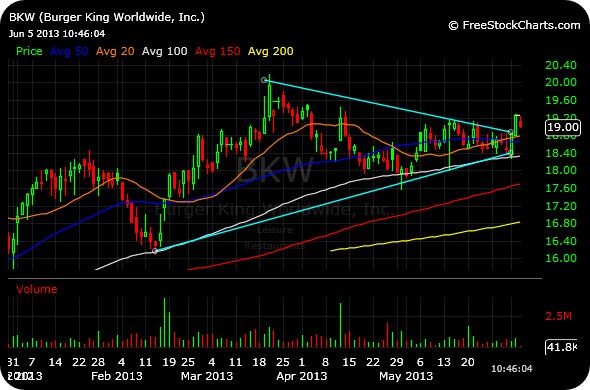The height and width of the screenshot is (390, 590).
Task: Click the 16.80 price axis label
Action: [561, 223]
